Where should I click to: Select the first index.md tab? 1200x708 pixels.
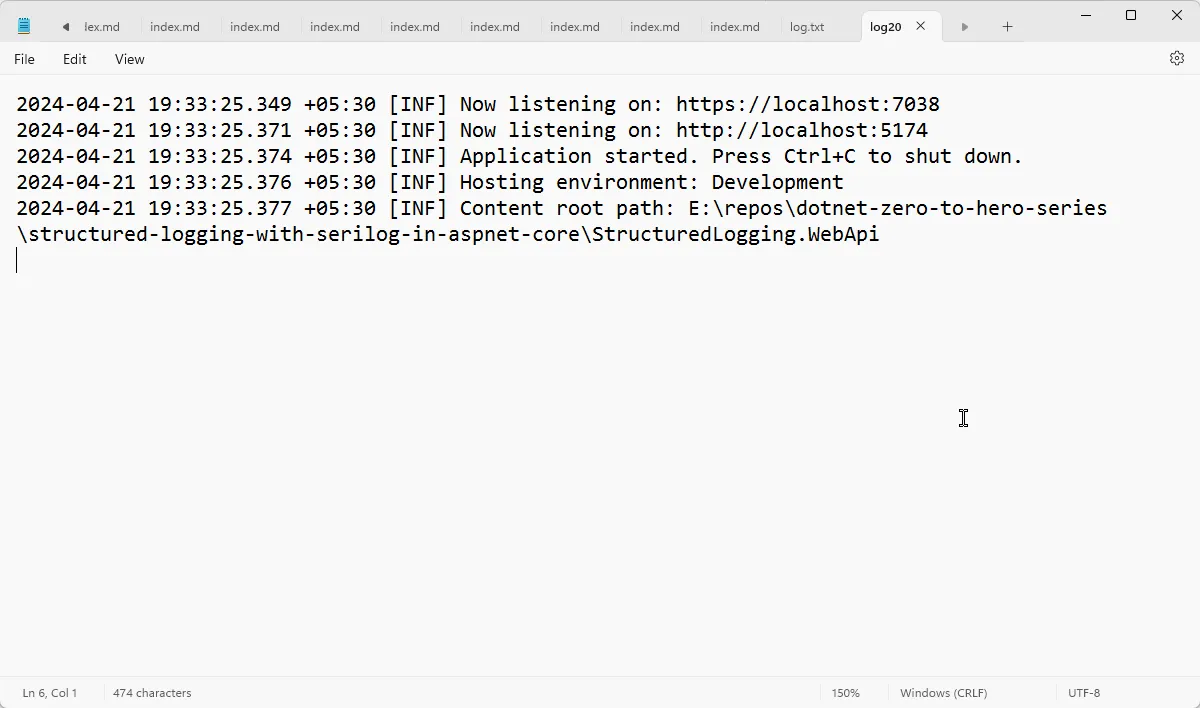[176, 27]
